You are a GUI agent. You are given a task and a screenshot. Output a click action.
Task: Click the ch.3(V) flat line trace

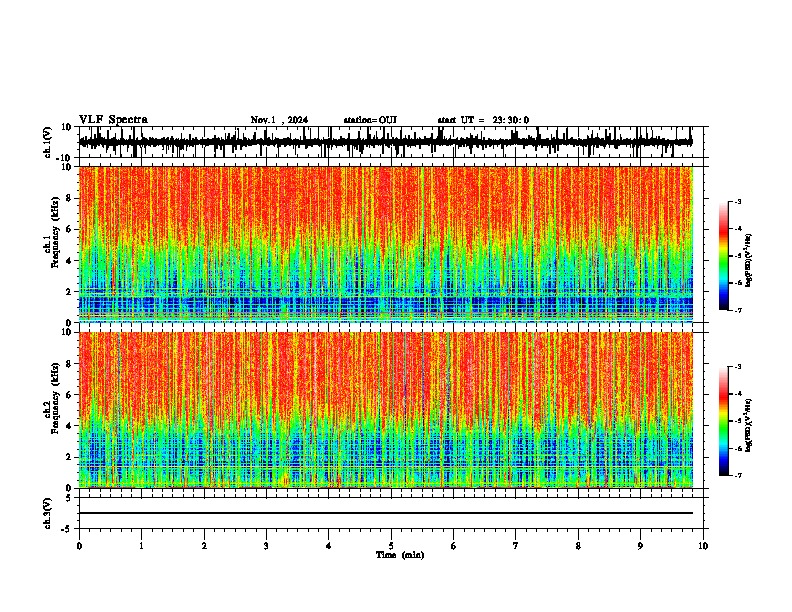pos(386,513)
